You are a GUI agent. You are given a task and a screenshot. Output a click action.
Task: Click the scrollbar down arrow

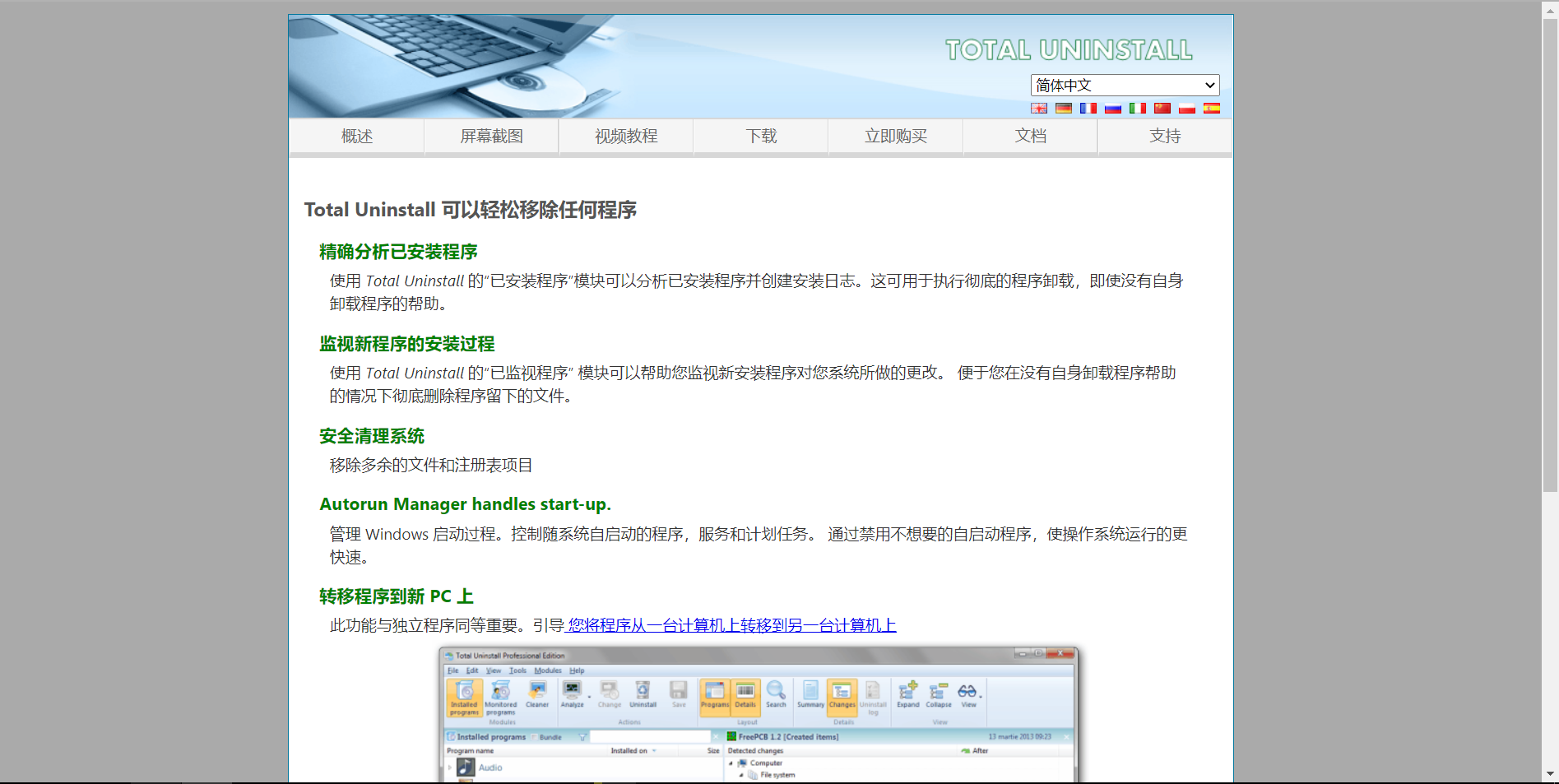point(1550,774)
